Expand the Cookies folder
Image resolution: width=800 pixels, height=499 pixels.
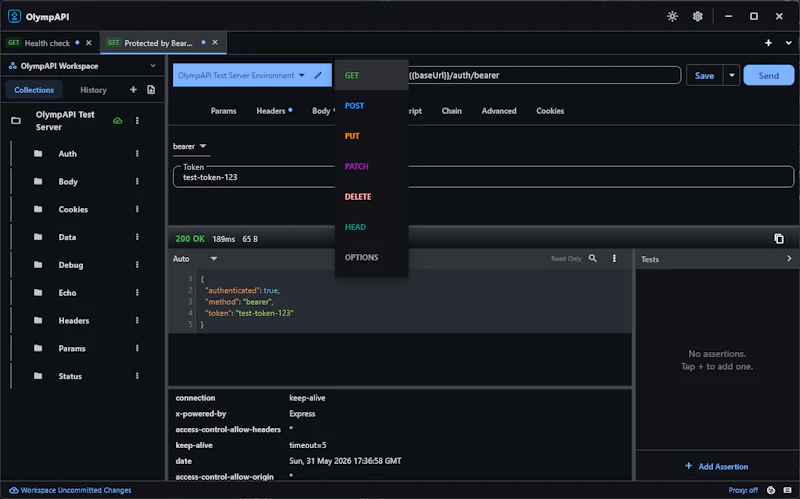click(x=73, y=209)
